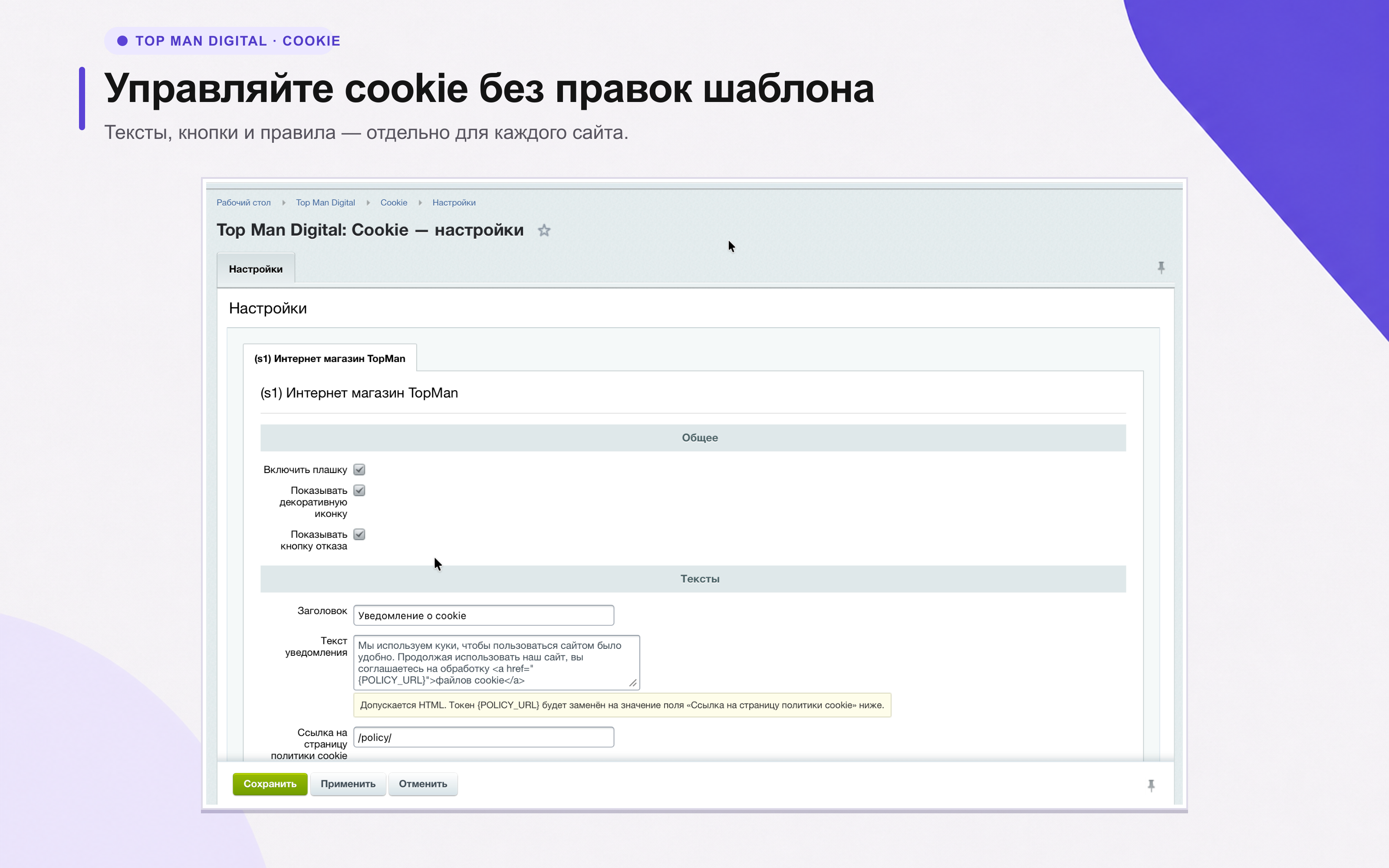This screenshot has width=1389, height=868.
Task: Click the Заголовок input with Уведомление о cookie
Action: coord(483,615)
